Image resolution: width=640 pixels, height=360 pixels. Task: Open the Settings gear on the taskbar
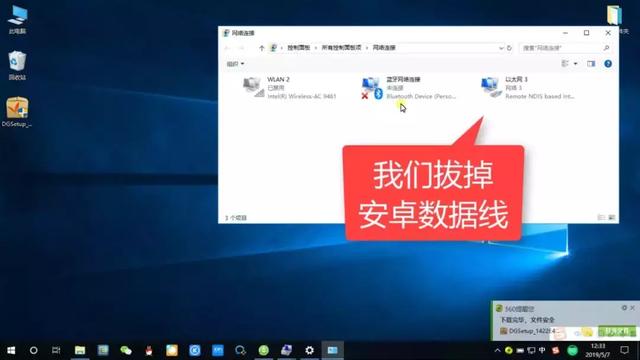[x=309, y=350]
